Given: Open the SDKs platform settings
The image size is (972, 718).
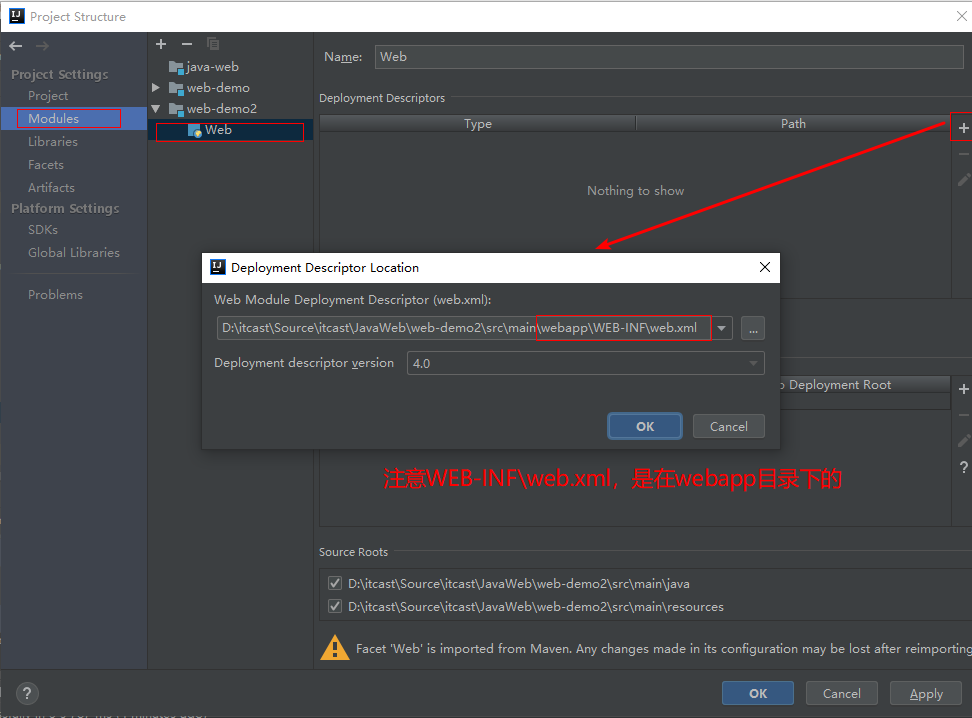Looking at the screenshot, I should [43, 229].
